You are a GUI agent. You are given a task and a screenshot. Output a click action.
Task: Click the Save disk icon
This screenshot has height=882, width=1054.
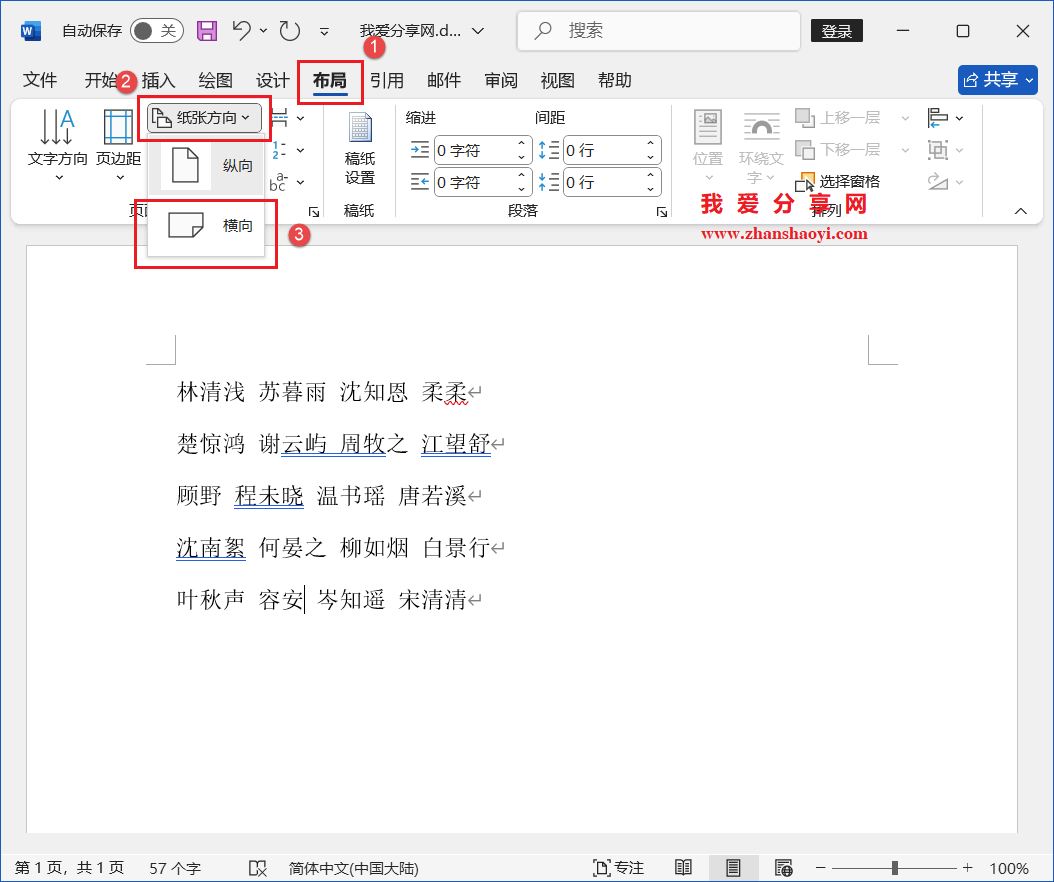(x=207, y=31)
